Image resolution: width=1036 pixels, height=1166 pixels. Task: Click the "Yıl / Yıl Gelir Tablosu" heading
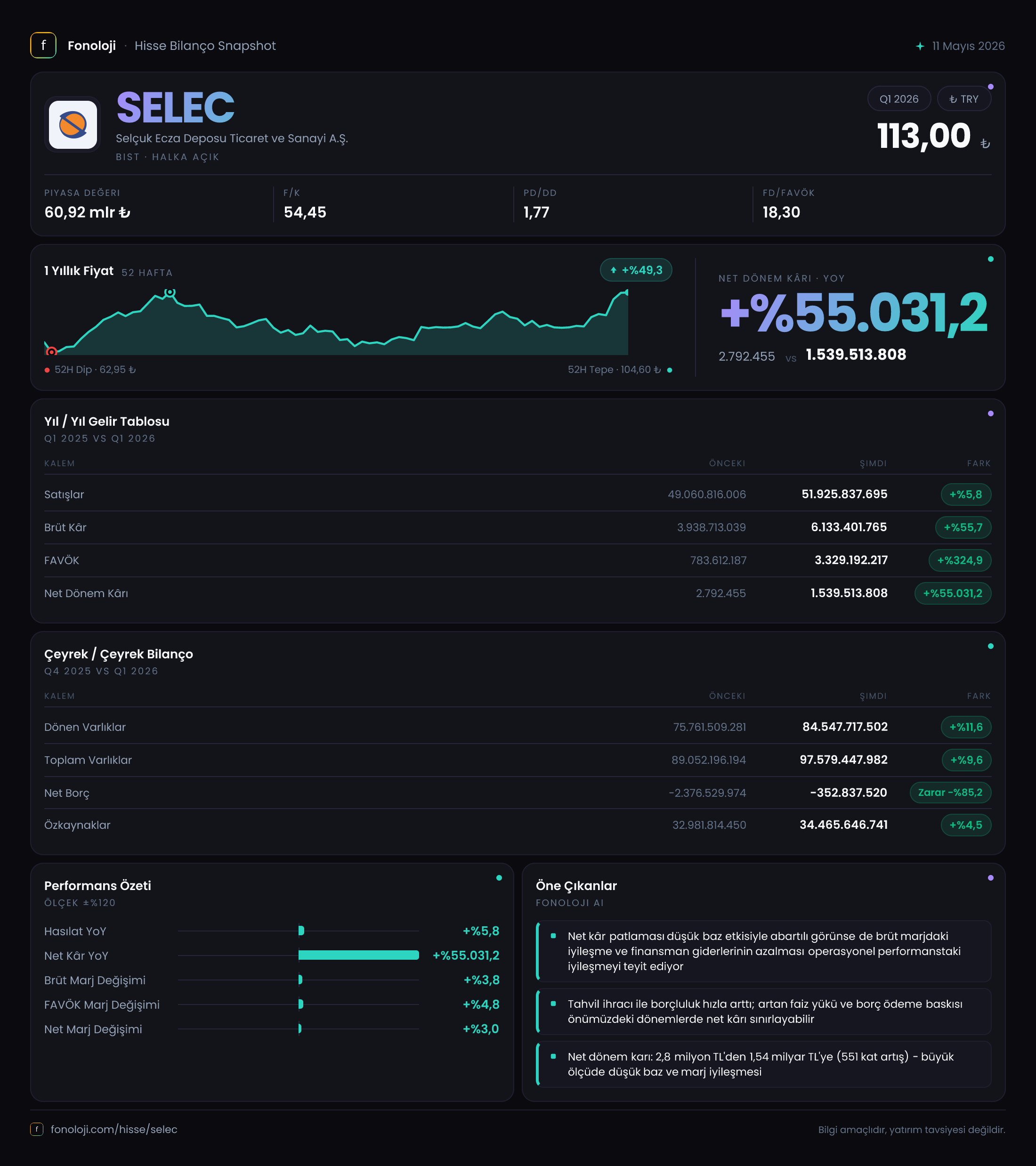point(107,421)
